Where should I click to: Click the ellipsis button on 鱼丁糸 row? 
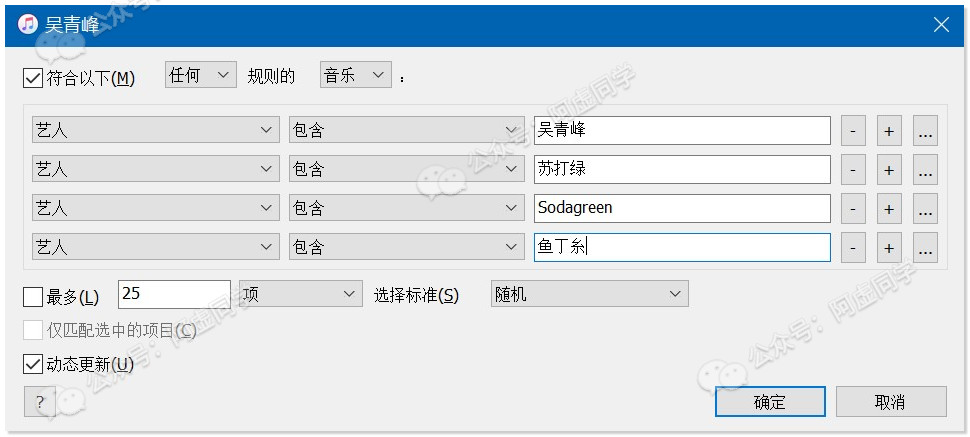(x=925, y=248)
